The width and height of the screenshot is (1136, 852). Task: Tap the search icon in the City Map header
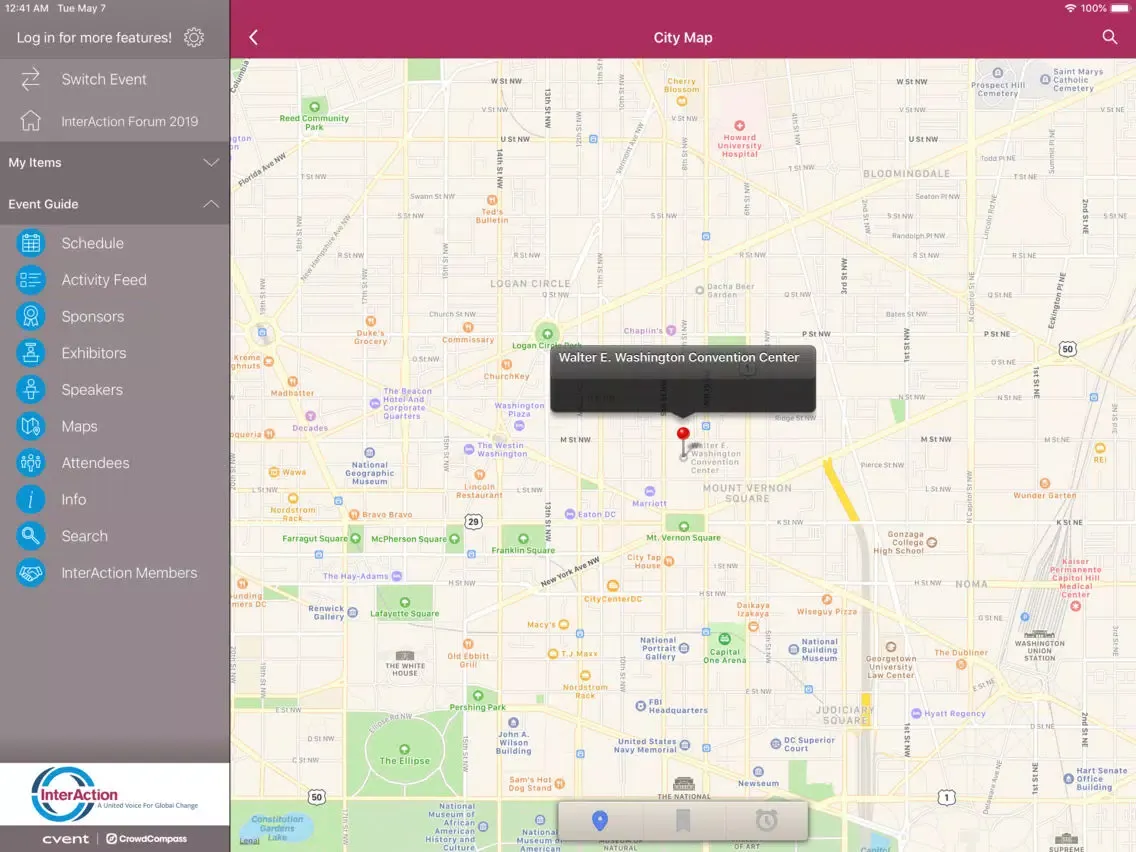pyautogui.click(x=1109, y=37)
